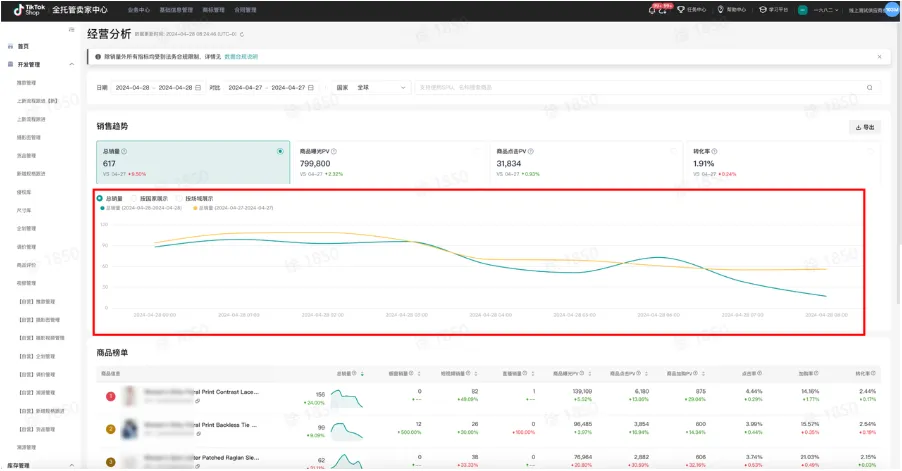Click the 617 total sales value
Screen dimensions: 902x471
[109, 164]
